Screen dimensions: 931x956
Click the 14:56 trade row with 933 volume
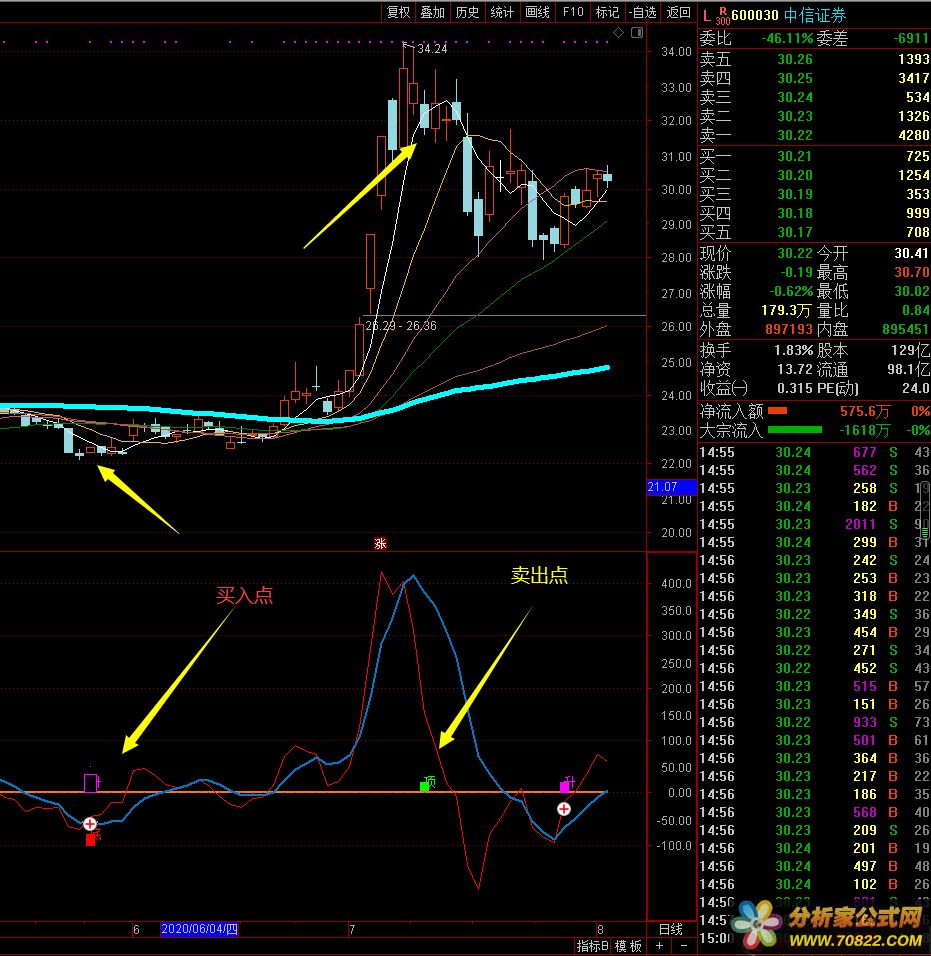814,722
